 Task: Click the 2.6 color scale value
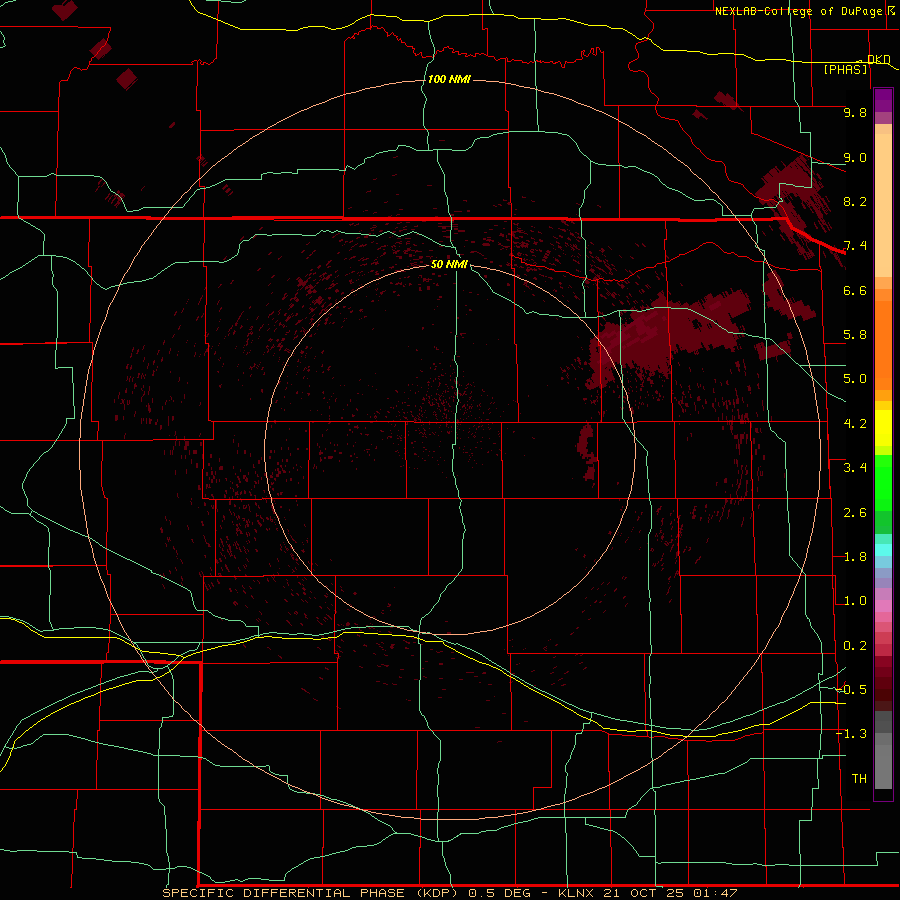point(855,513)
